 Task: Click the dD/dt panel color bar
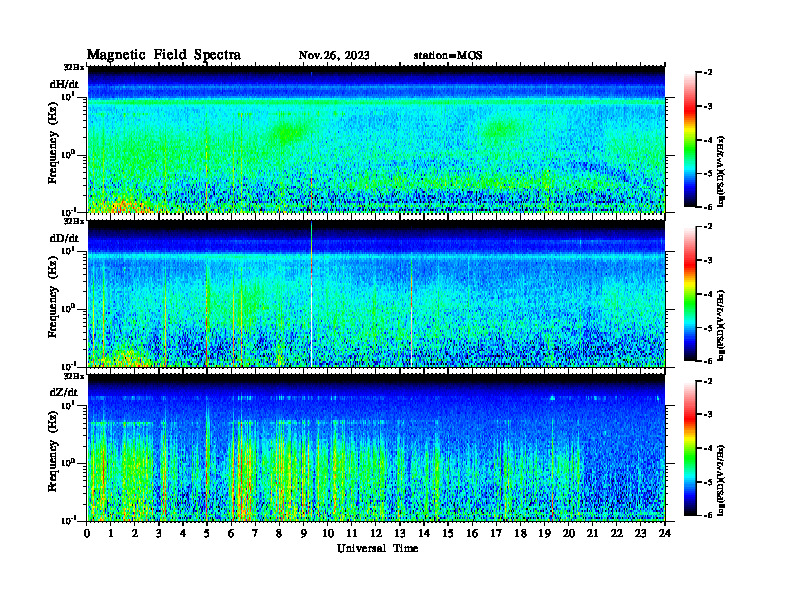(690, 293)
